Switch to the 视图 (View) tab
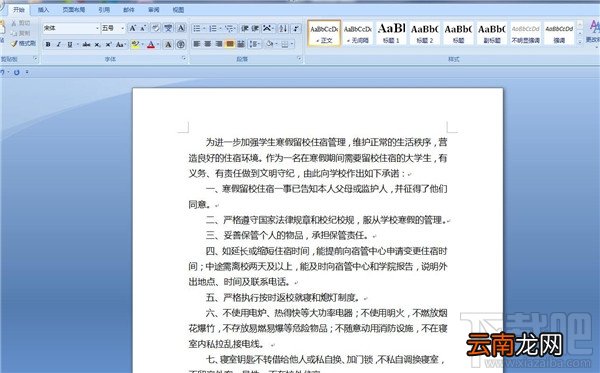Viewport: 600px width, 373px height. [x=178, y=10]
